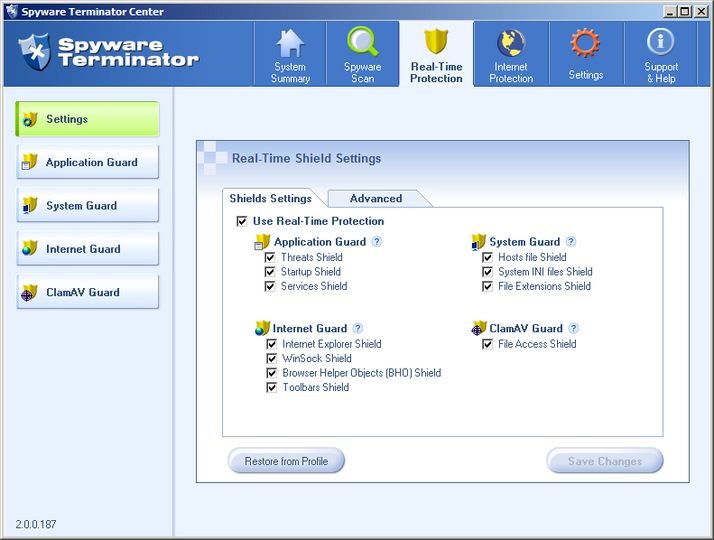Select the Shields Settings tab
714x540 pixels.
point(270,198)
